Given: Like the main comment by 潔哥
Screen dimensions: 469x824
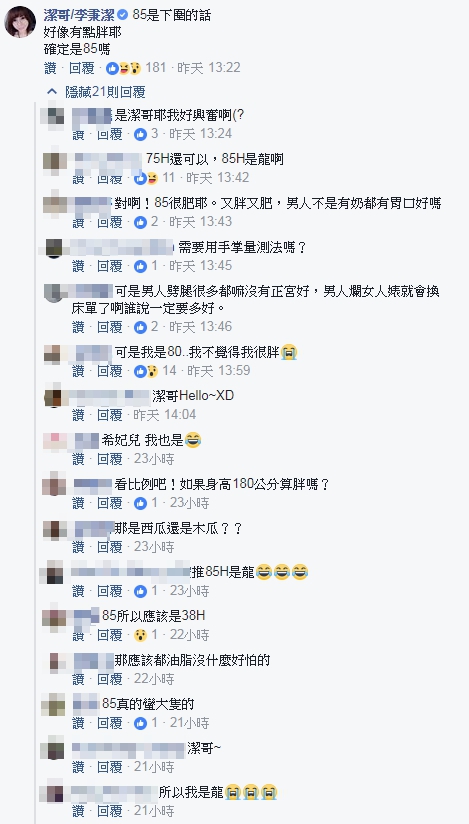Looking at the screenshot, I should coord(49,68).
